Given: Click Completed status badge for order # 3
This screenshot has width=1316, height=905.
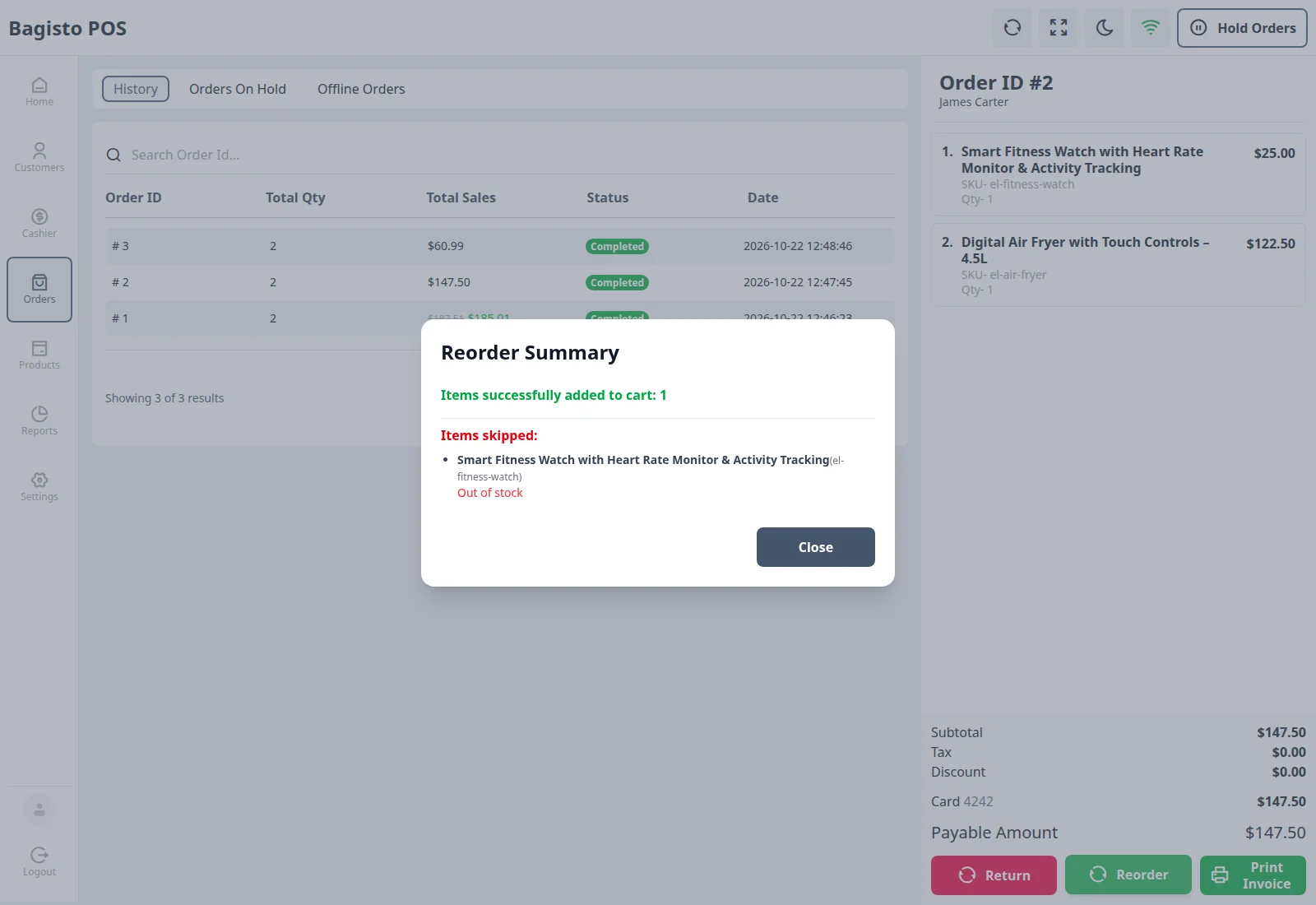Looking at the screenshot, I should pos(617,246).
